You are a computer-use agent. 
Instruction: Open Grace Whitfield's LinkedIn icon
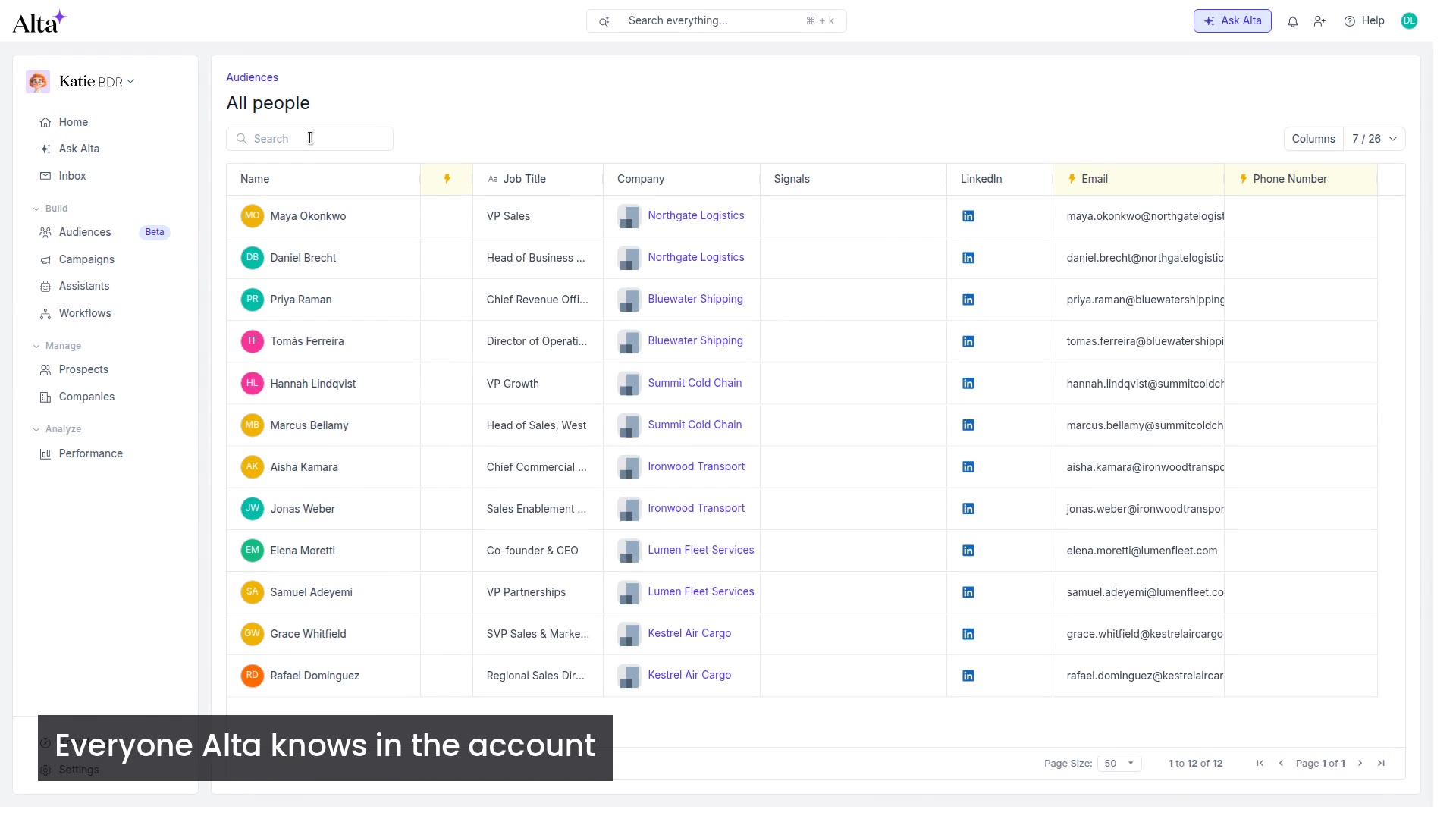coord(968,633)
